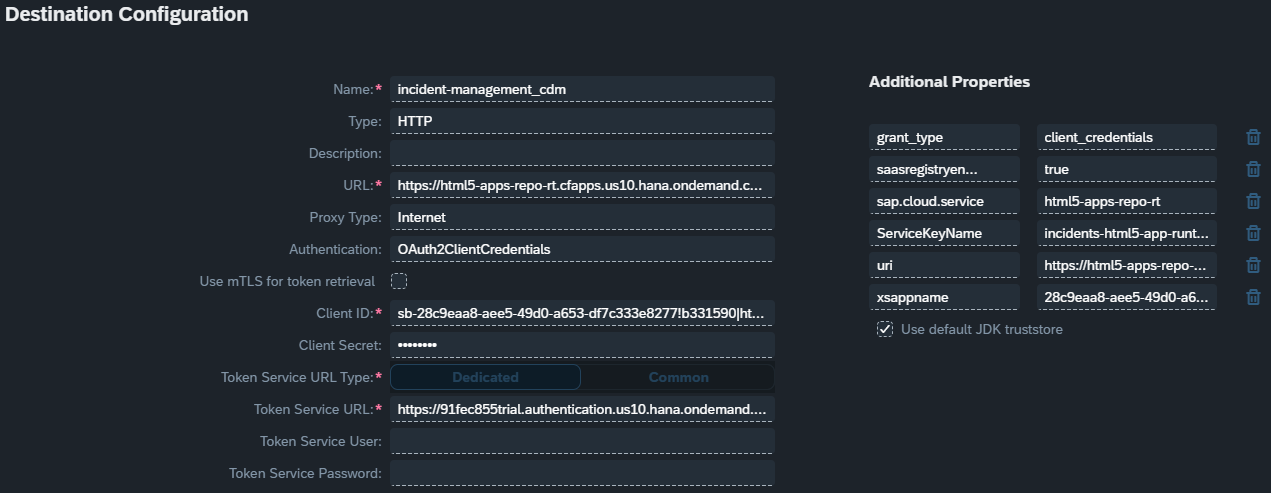Delete the xsappname property row
Screen dimensions: 1271x493
point(1253,297)
